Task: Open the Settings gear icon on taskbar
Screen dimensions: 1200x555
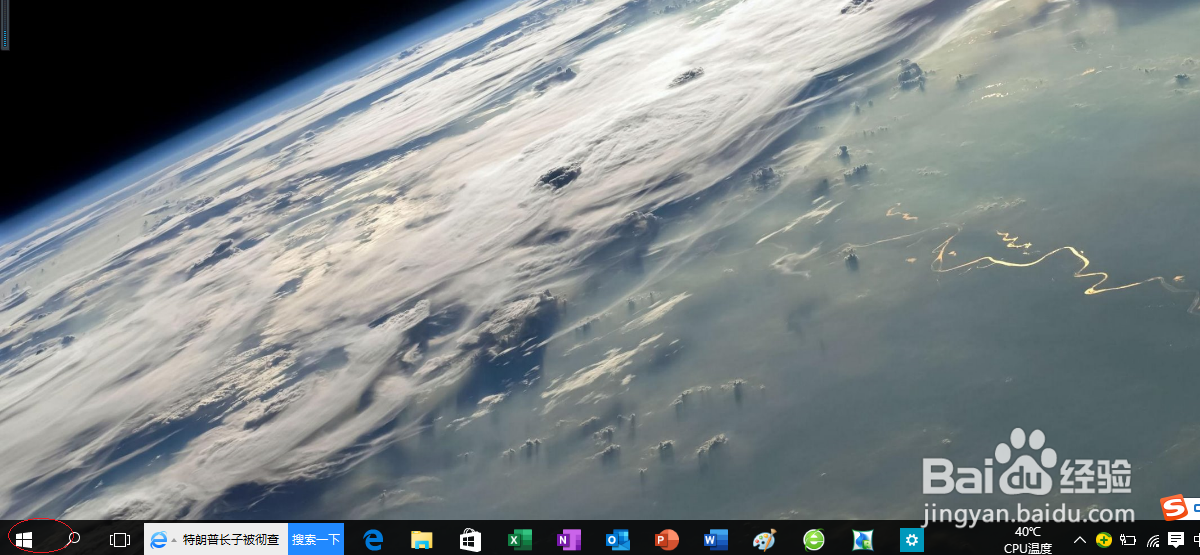Action: coord(911,540)
